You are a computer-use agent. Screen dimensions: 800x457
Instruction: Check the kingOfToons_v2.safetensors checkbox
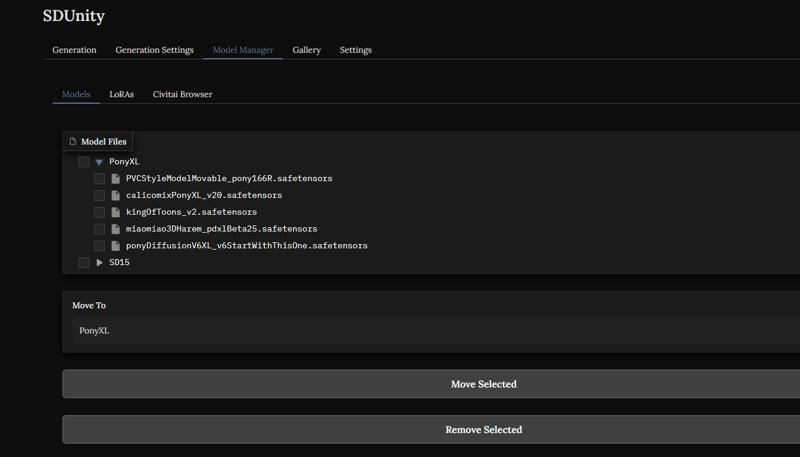99,212
